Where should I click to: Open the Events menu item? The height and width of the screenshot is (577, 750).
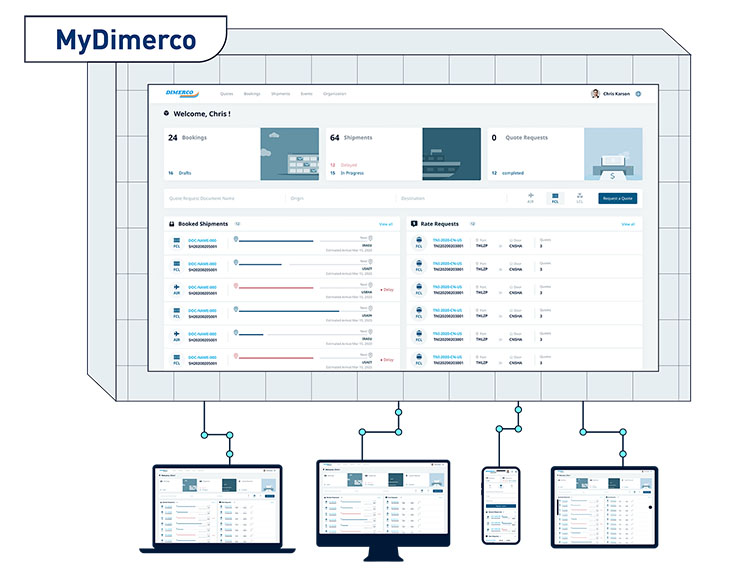[306, 94]
